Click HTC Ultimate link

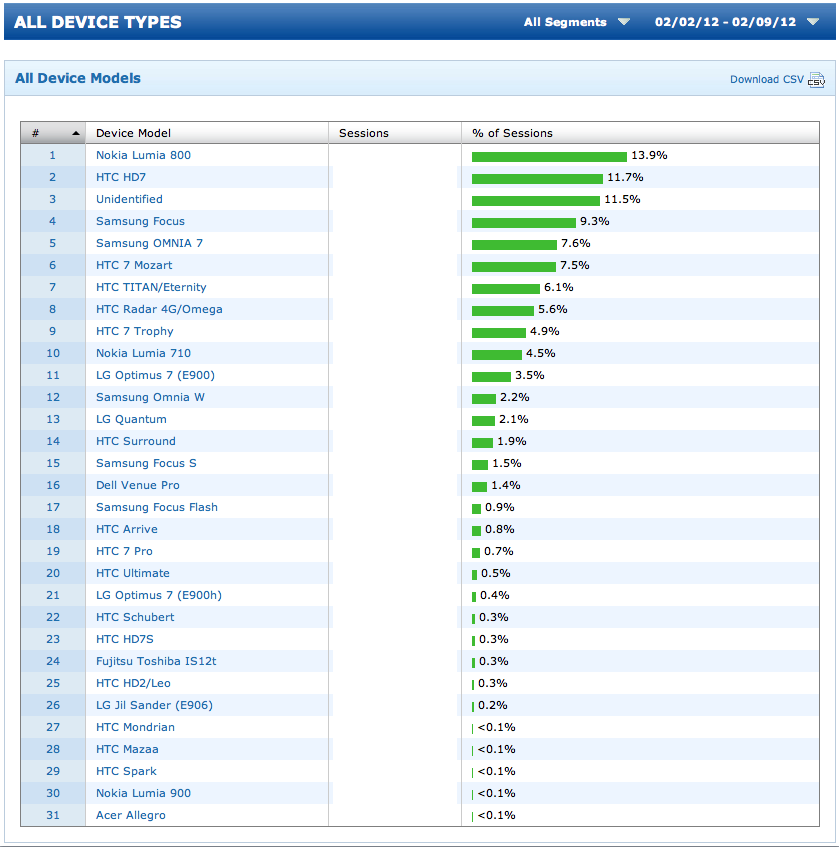tap(132, 573)
